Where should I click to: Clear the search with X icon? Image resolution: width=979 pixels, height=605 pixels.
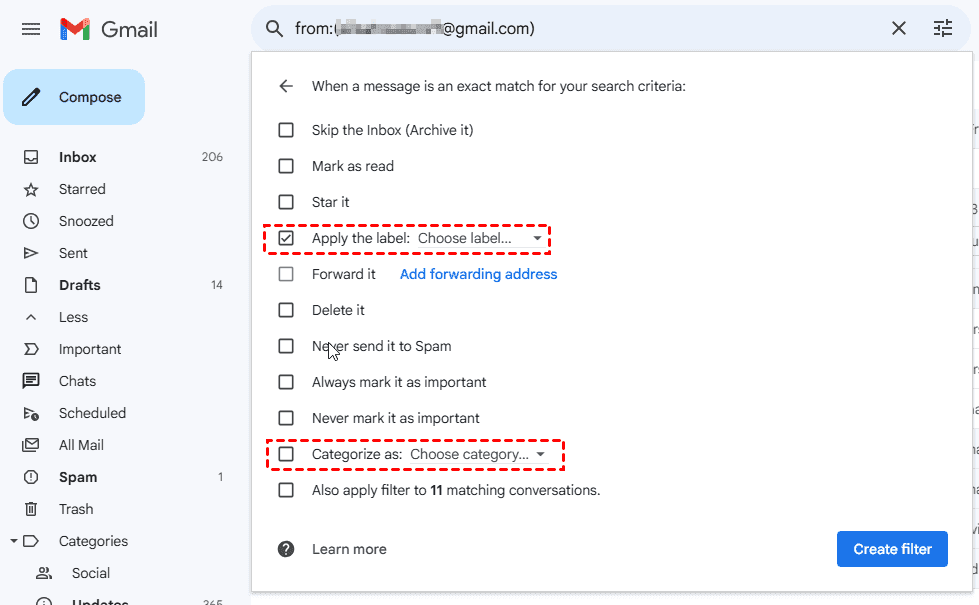899,29
